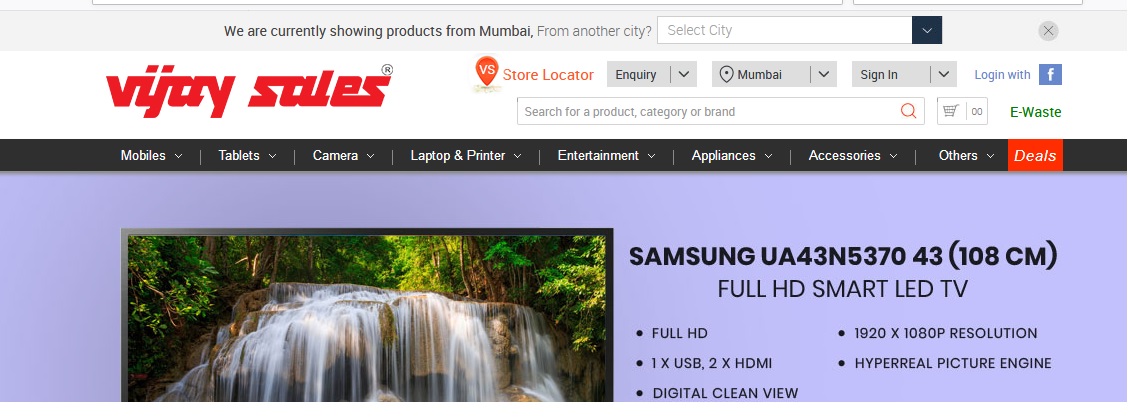This screenshot has width=1128, height=417.
Task: Open the Enquiry dropdown
Action: tap(652, 74)
